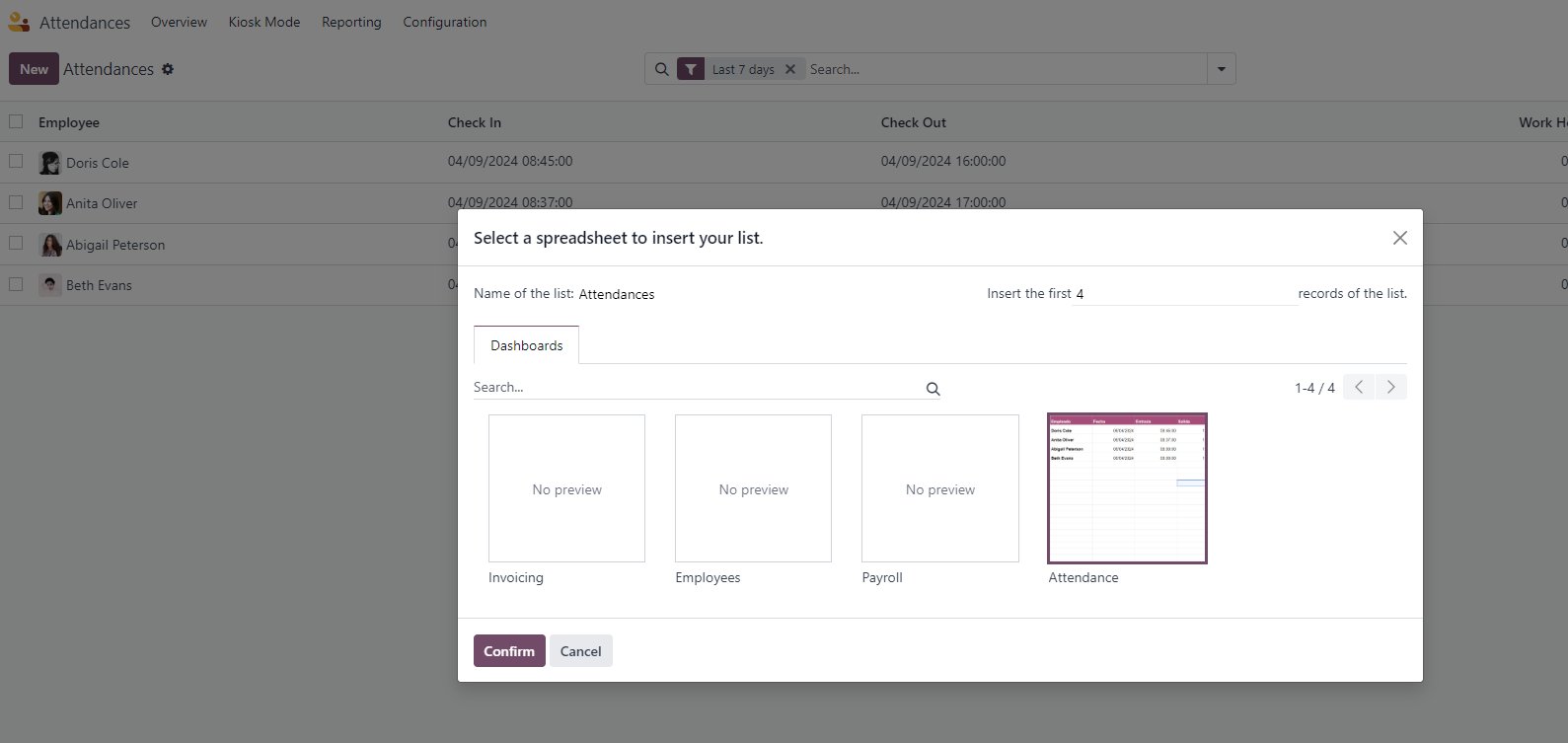Click employee name Abigail Peterson

(x=115, y=245)
